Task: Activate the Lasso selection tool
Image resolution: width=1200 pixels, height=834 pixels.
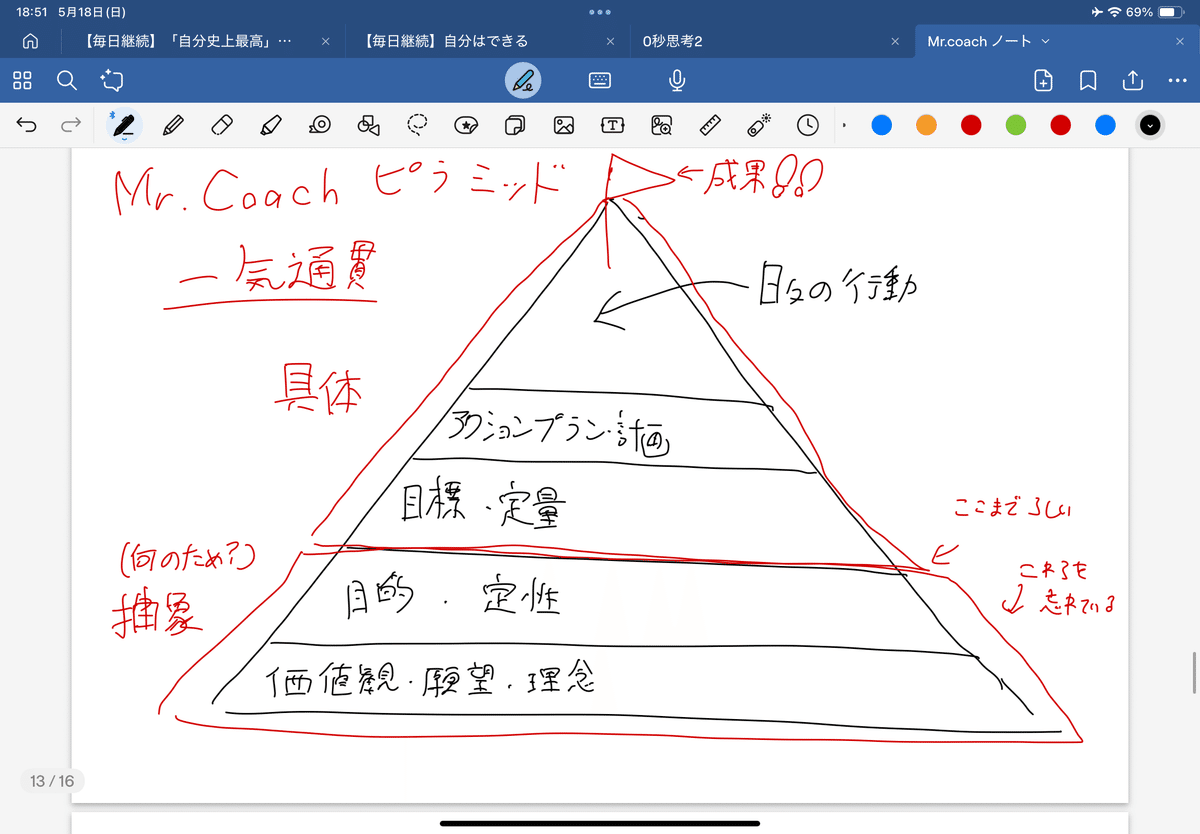Action: (x=417, y=125)
